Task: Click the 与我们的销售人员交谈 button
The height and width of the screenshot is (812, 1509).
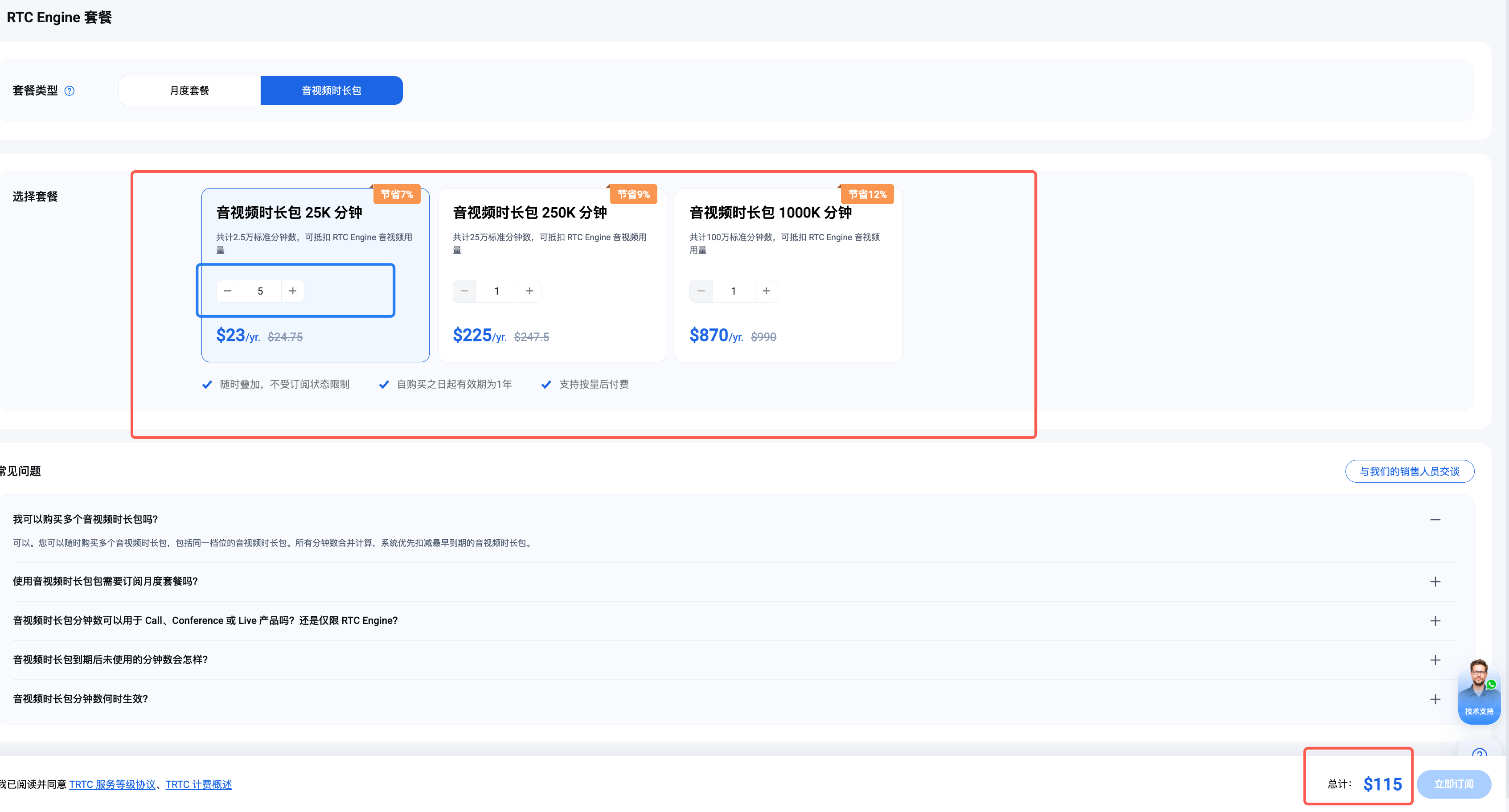Action: [x=1410, y=472]
